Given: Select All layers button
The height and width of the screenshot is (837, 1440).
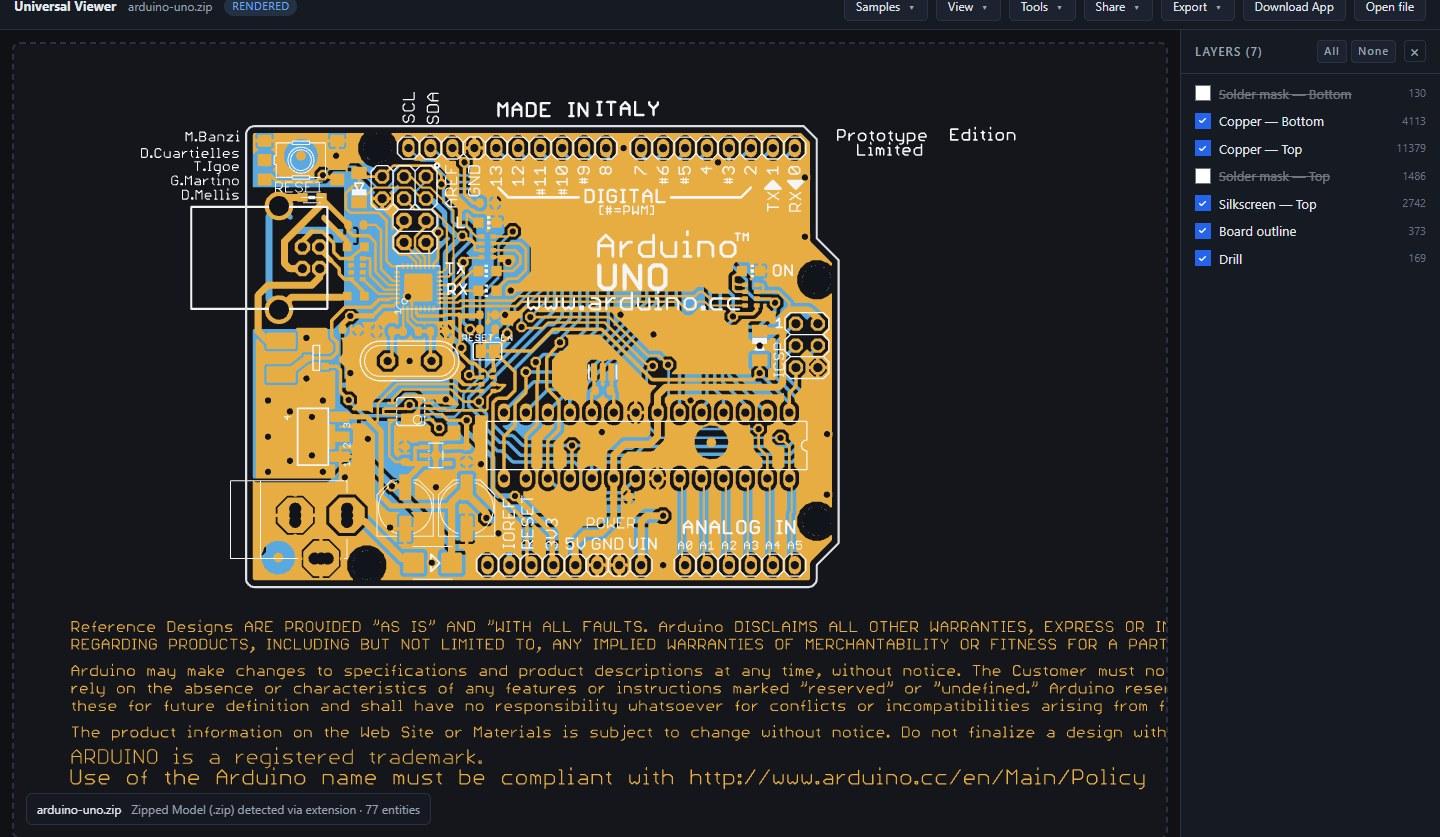Looking at the screenshot, I should pos(1331,52).
